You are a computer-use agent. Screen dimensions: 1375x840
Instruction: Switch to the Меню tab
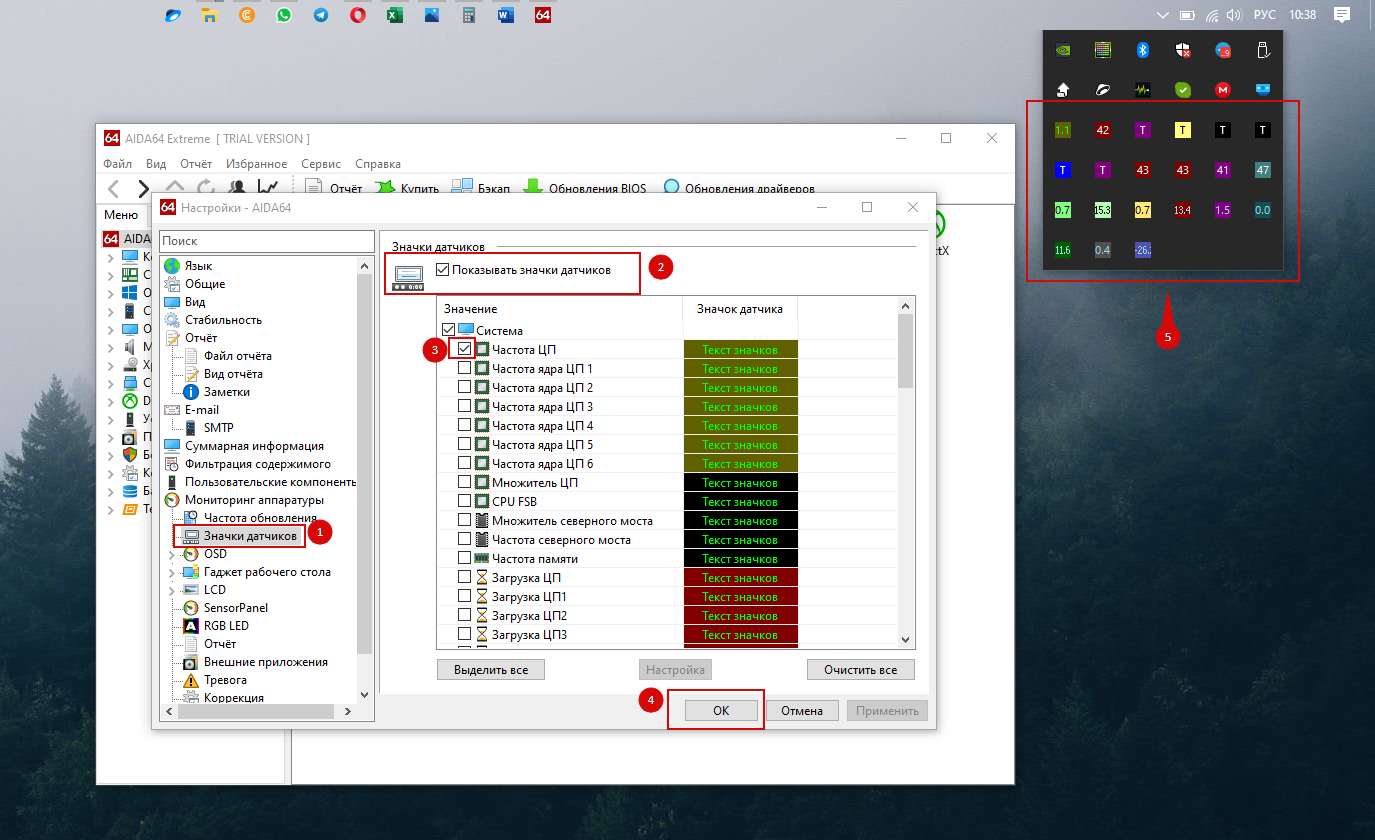[x=121, y=214]
